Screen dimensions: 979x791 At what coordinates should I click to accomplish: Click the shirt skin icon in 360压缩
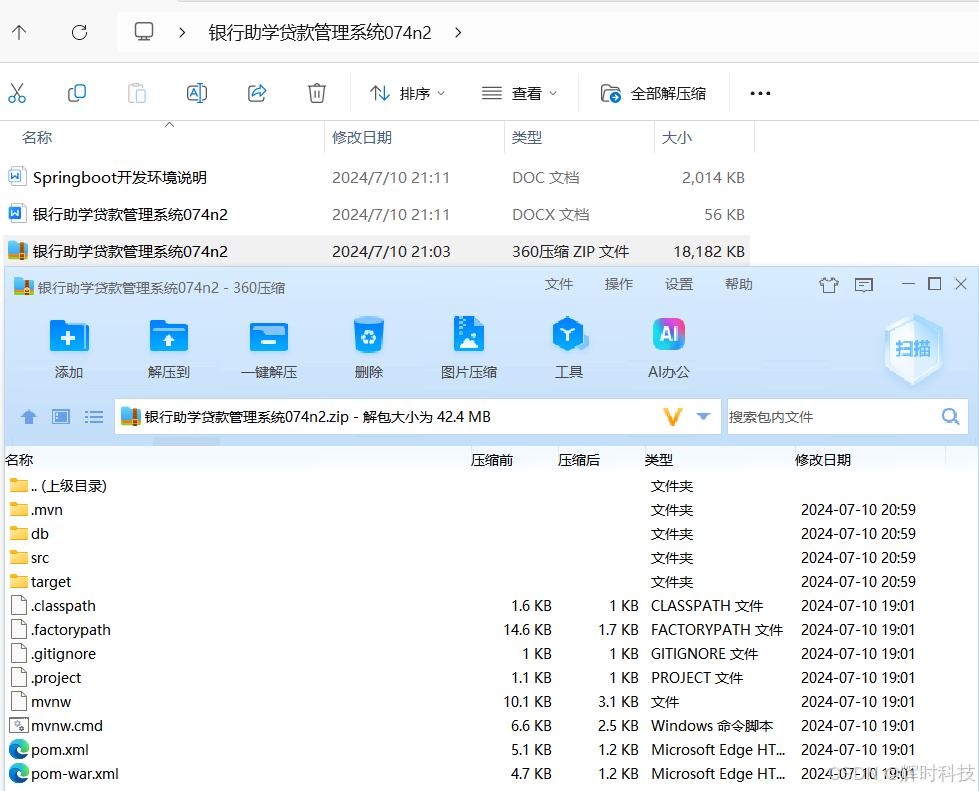pyautogui.click(x=829, y=285)
